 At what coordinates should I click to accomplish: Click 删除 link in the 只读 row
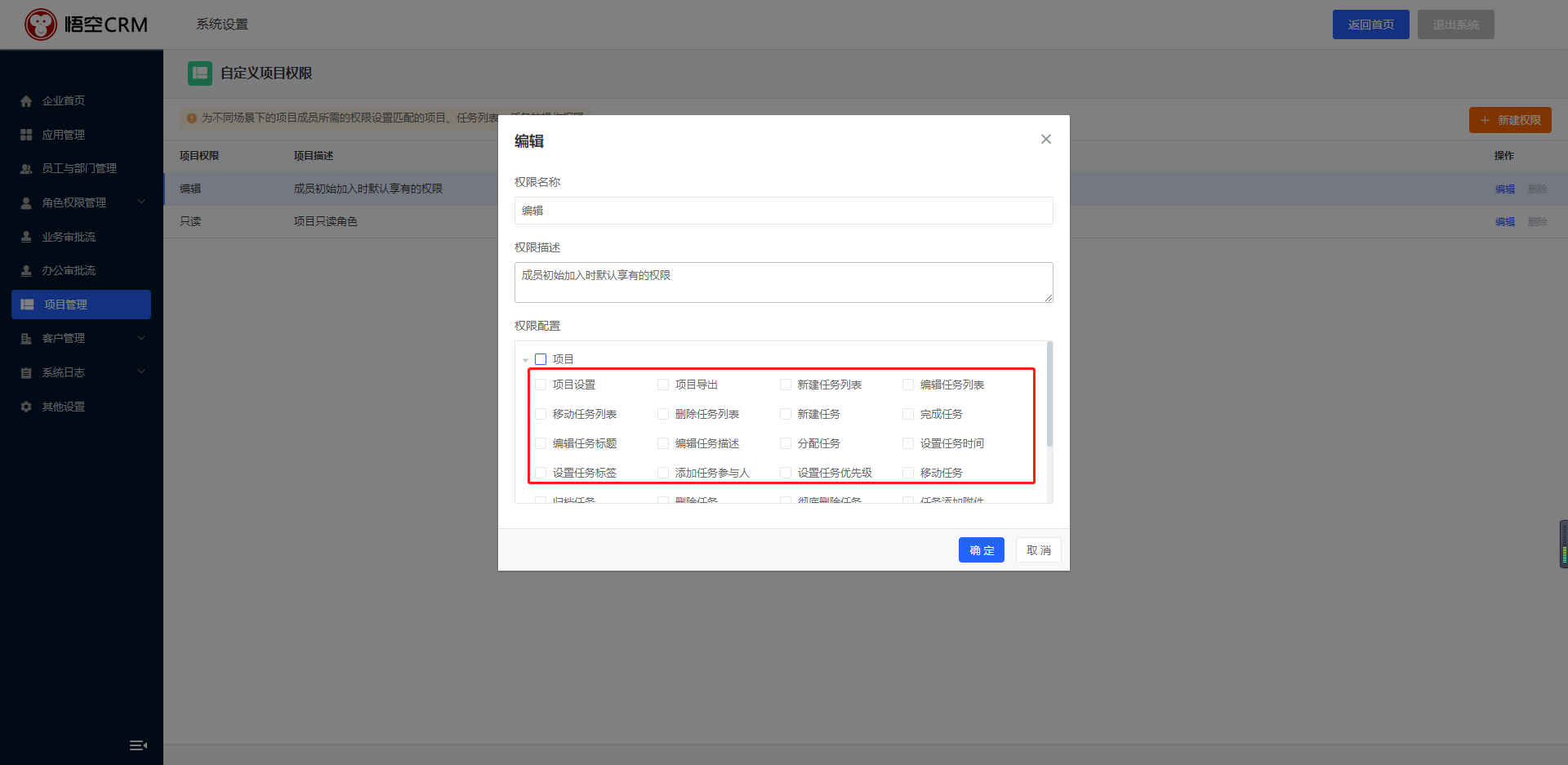[x=1538, y=222]
